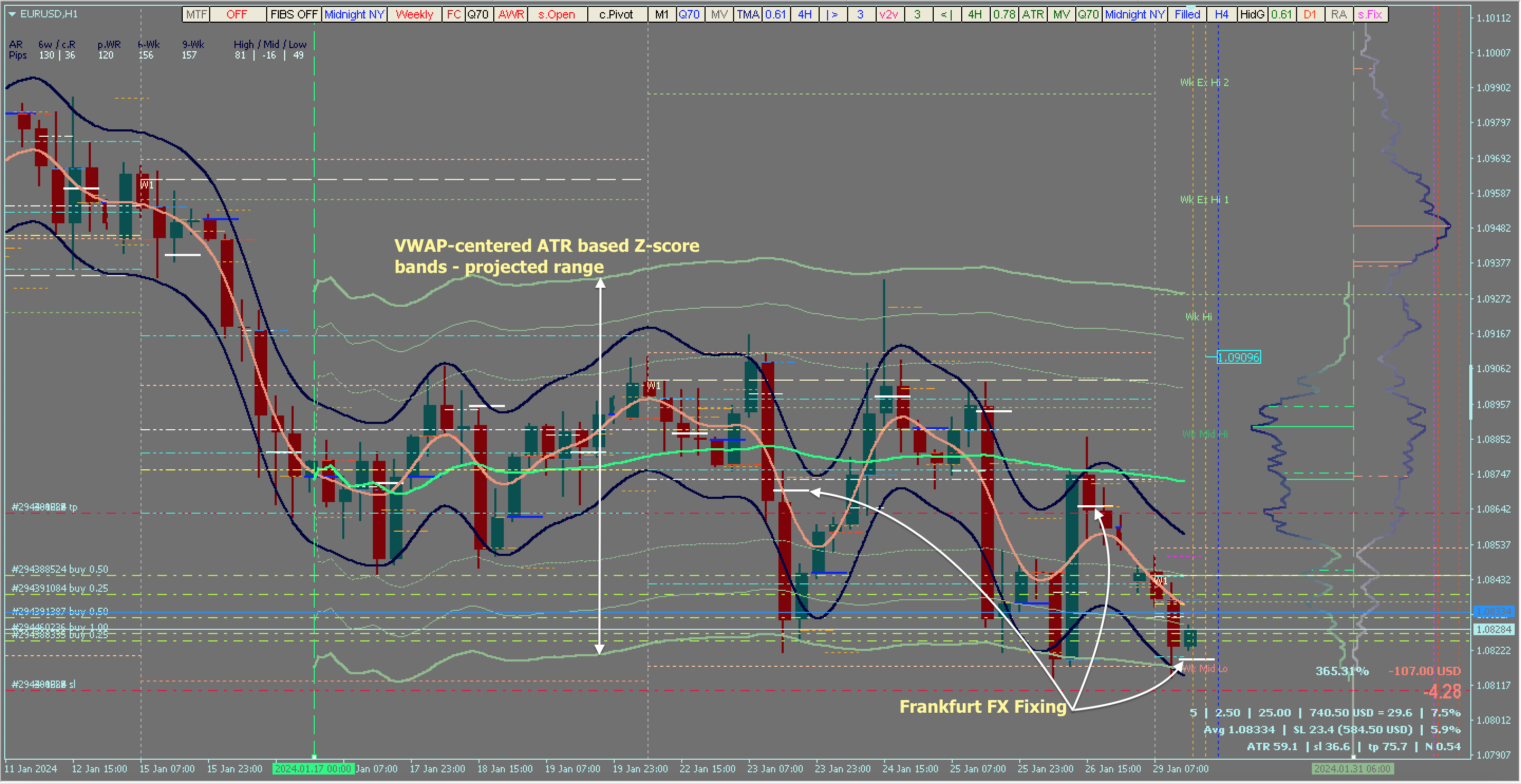This screenshot has height=784, width=1521.
Task: Expand the EURUSD,H1 chart dropdown arrow
Action: click(12, 14)
